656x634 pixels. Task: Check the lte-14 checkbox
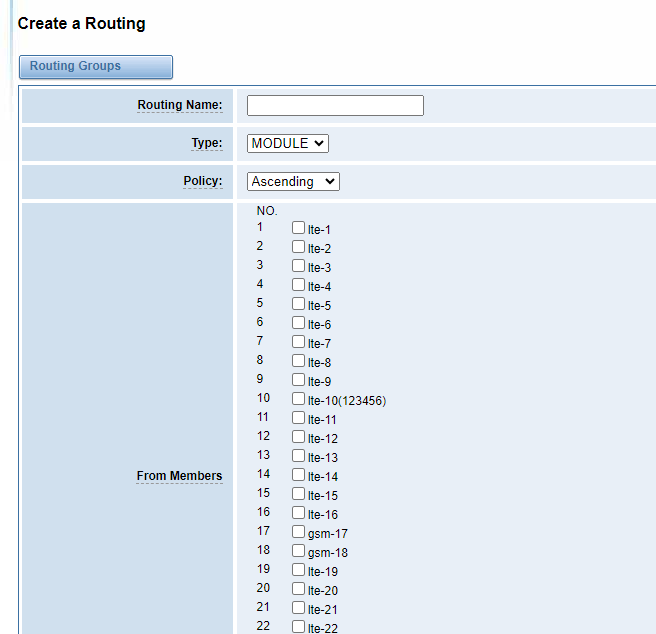pyautogui.click(x=298, y=475)
